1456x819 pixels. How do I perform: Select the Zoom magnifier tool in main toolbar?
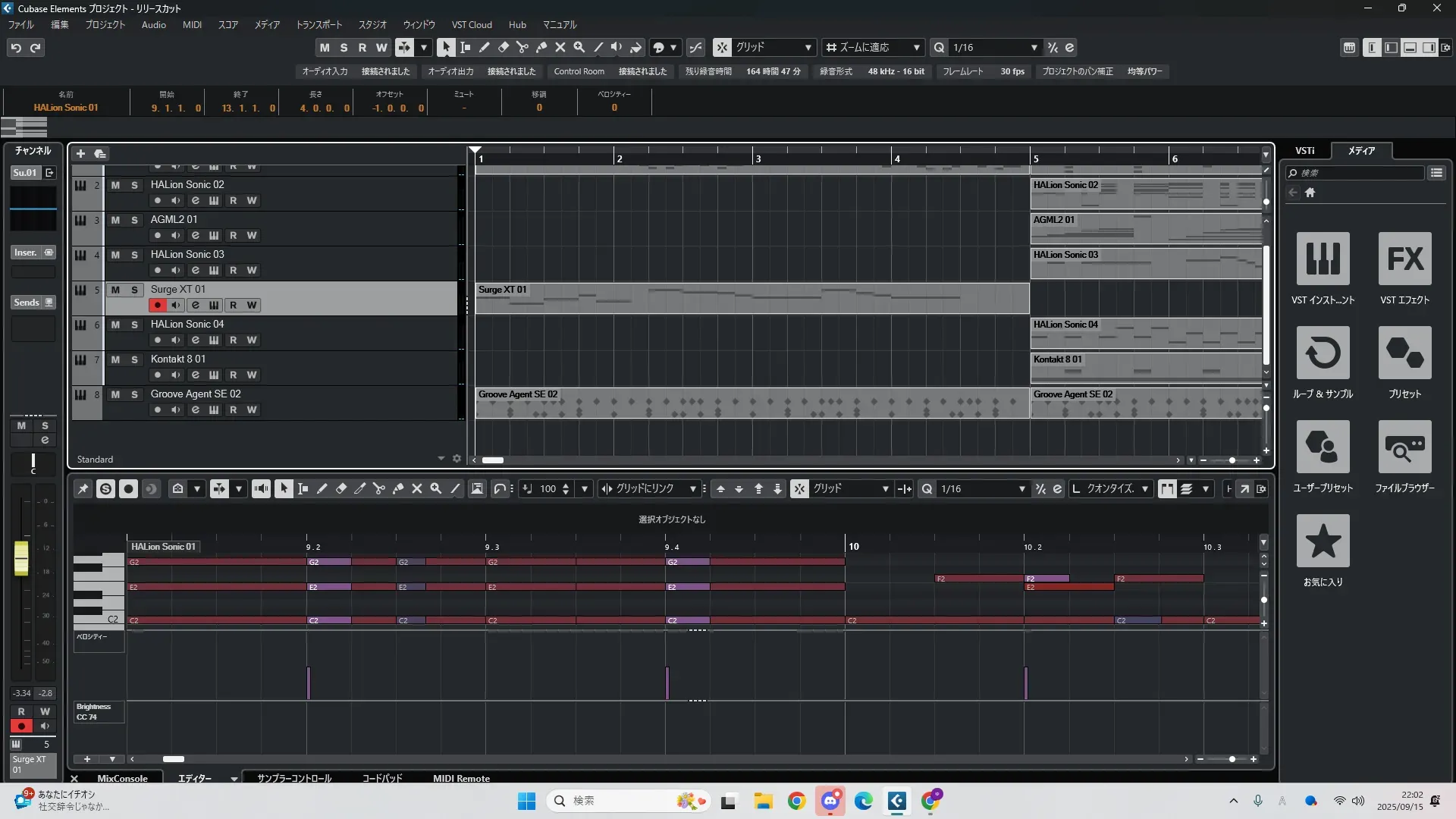[x=579, y=47]
